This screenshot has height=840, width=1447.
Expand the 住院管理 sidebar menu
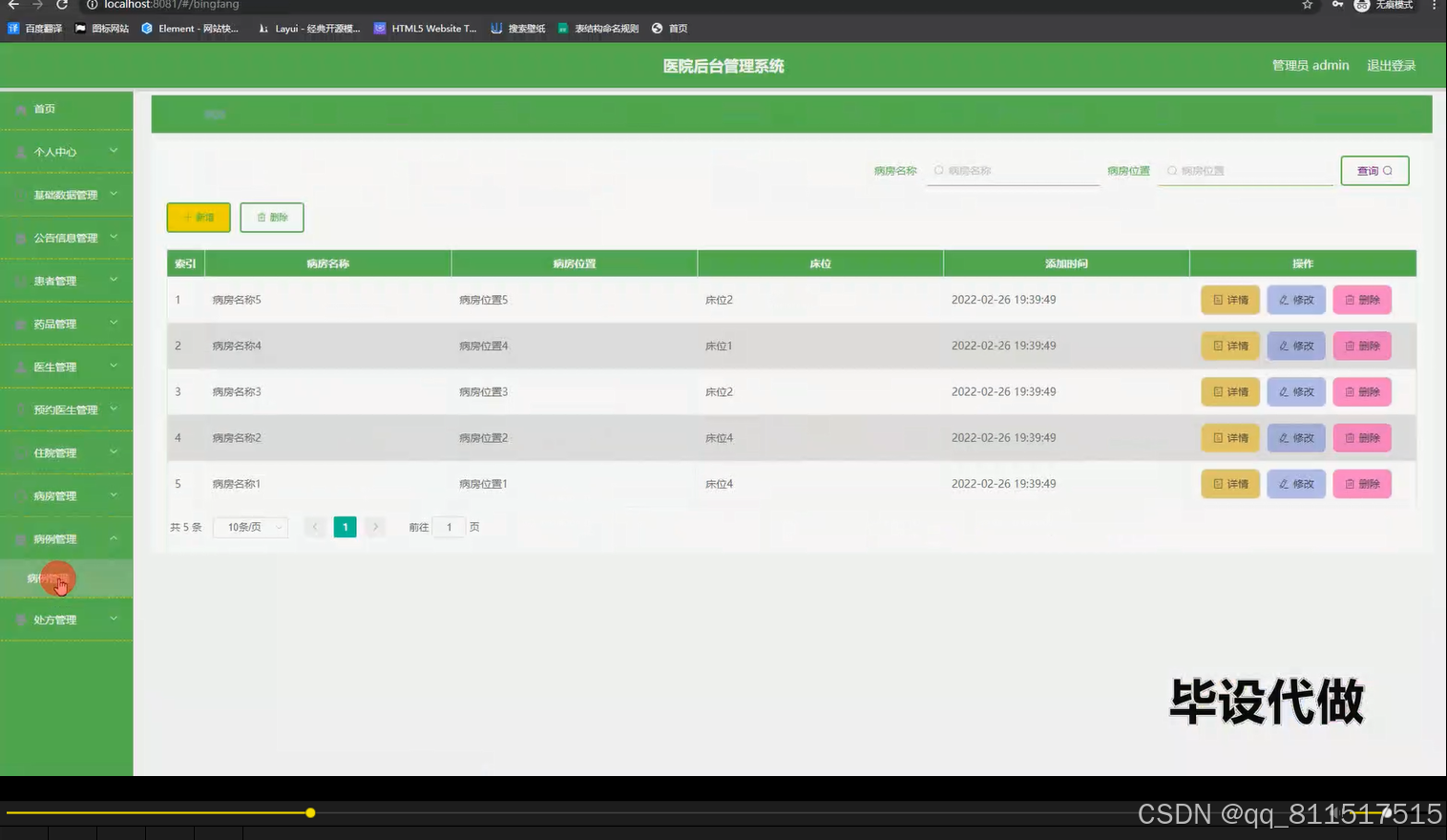point(66,452)
